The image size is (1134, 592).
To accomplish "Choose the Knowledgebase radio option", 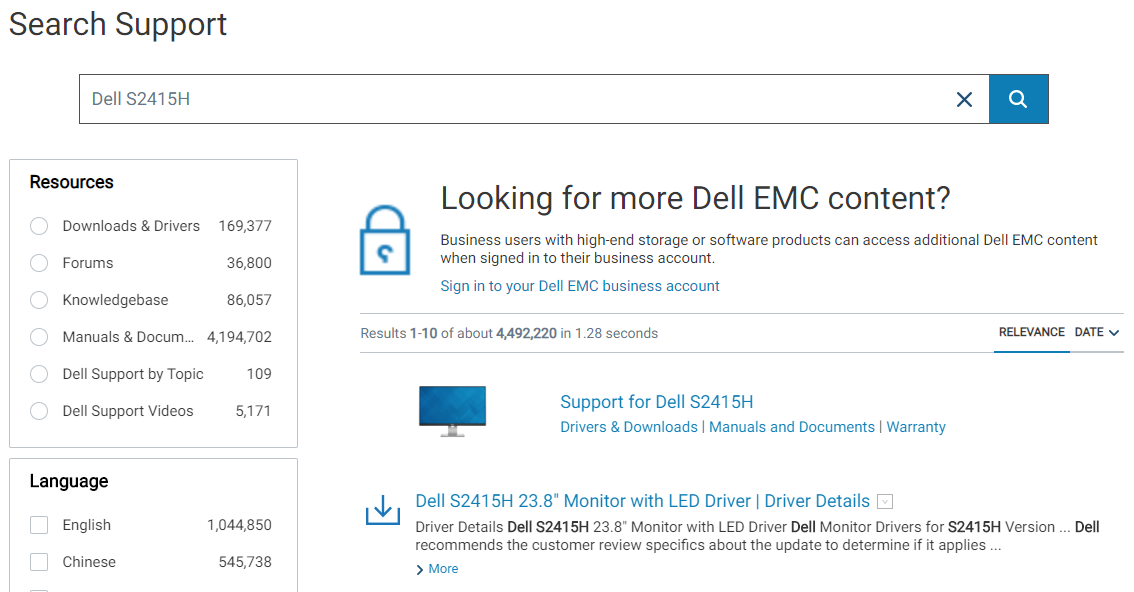I will click(x=39, y=300).
